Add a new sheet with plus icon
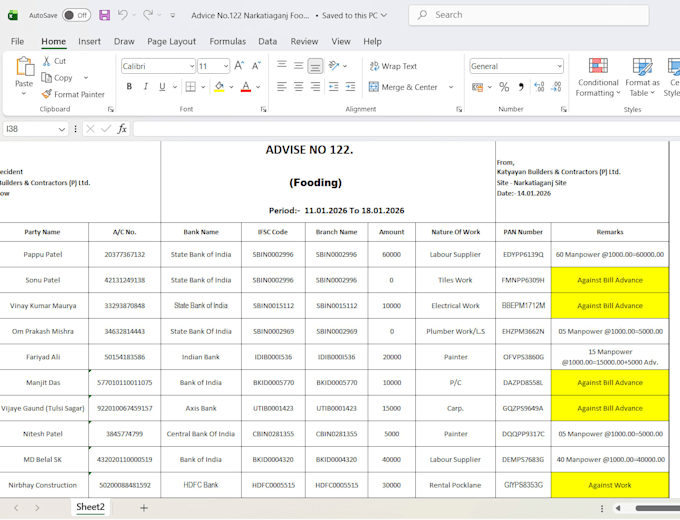680x520 pixels. 144,508
